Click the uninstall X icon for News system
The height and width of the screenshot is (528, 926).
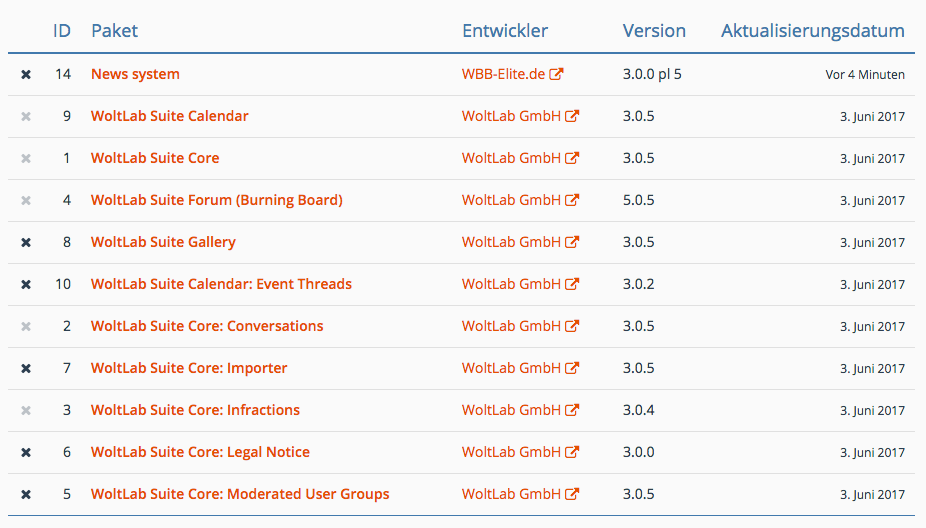pos(26,74)
